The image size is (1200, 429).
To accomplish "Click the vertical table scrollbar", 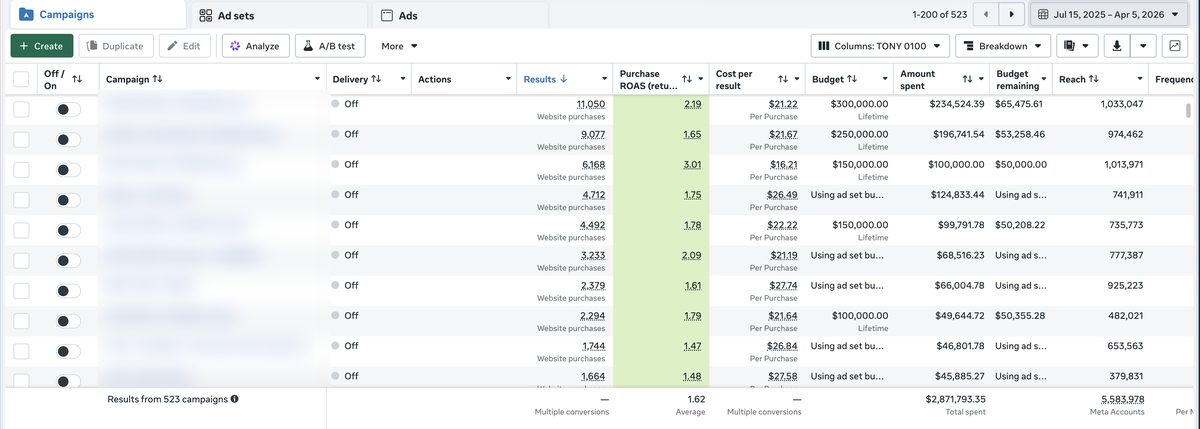I will tap(1188, 111).
